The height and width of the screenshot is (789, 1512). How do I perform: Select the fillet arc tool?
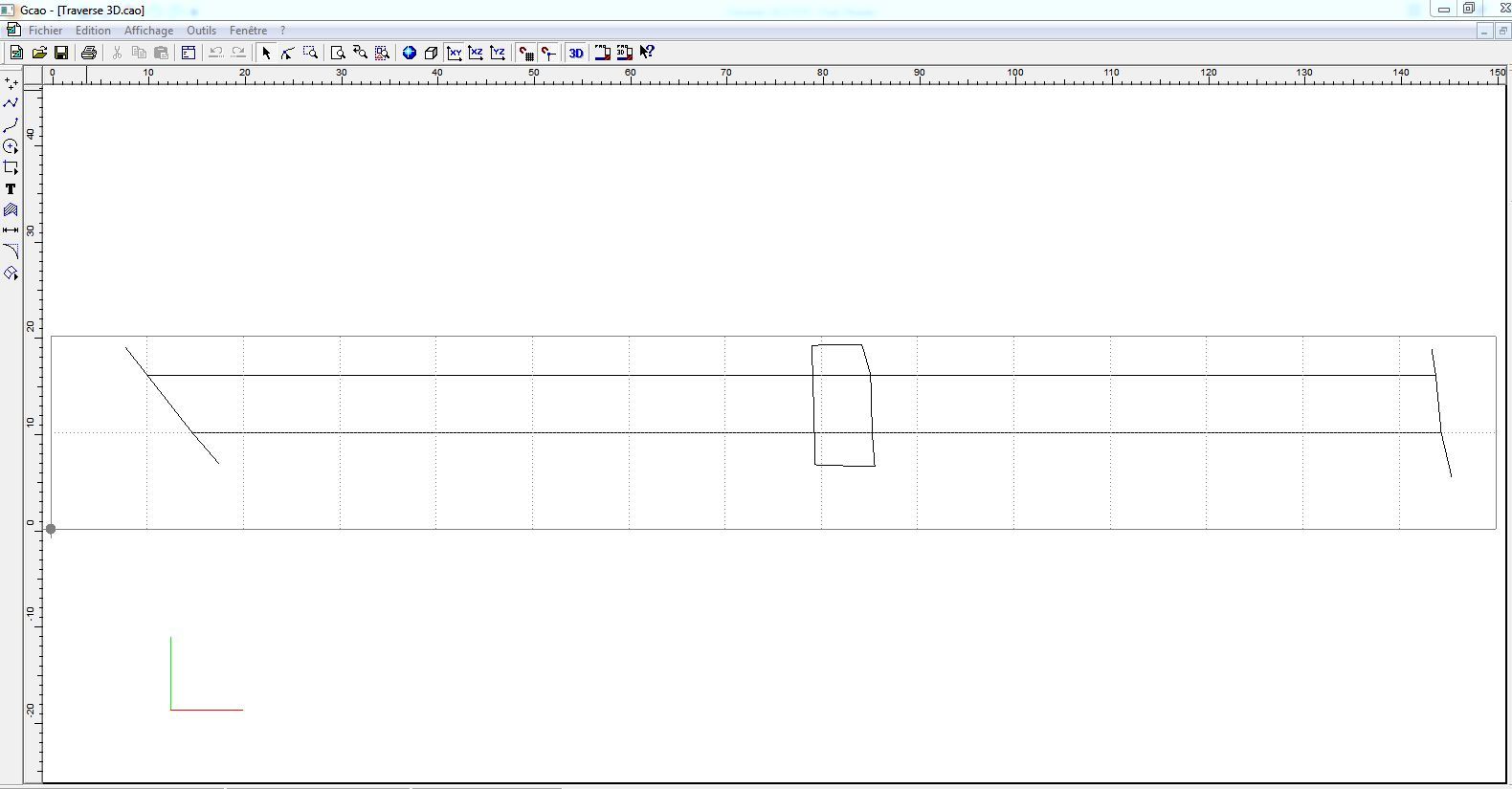tap(11, 252)
